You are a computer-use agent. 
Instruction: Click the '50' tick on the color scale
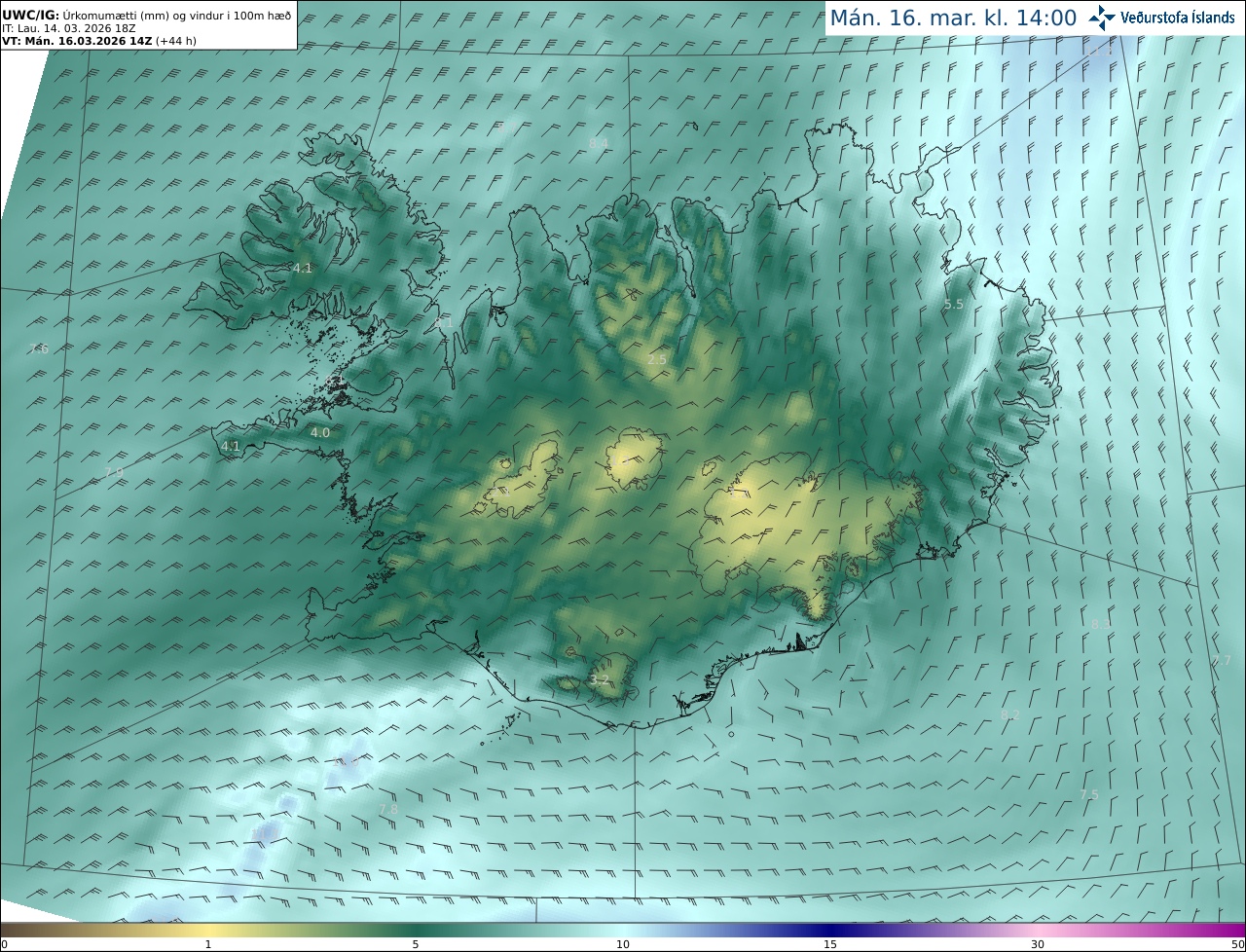click(1237, 944)
